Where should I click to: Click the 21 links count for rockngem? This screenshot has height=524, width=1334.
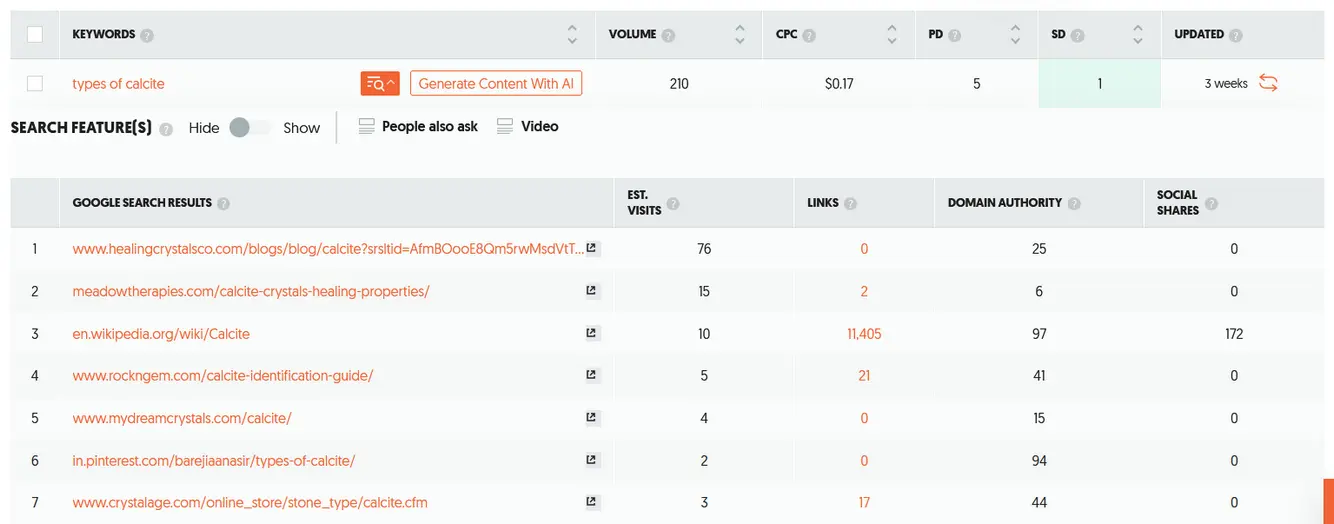(864, 376)
